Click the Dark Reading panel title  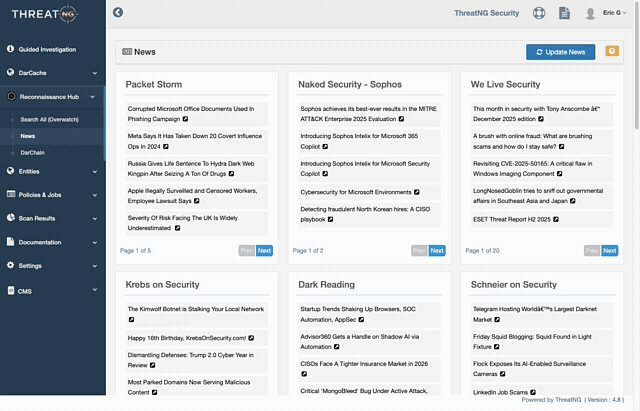326,284
